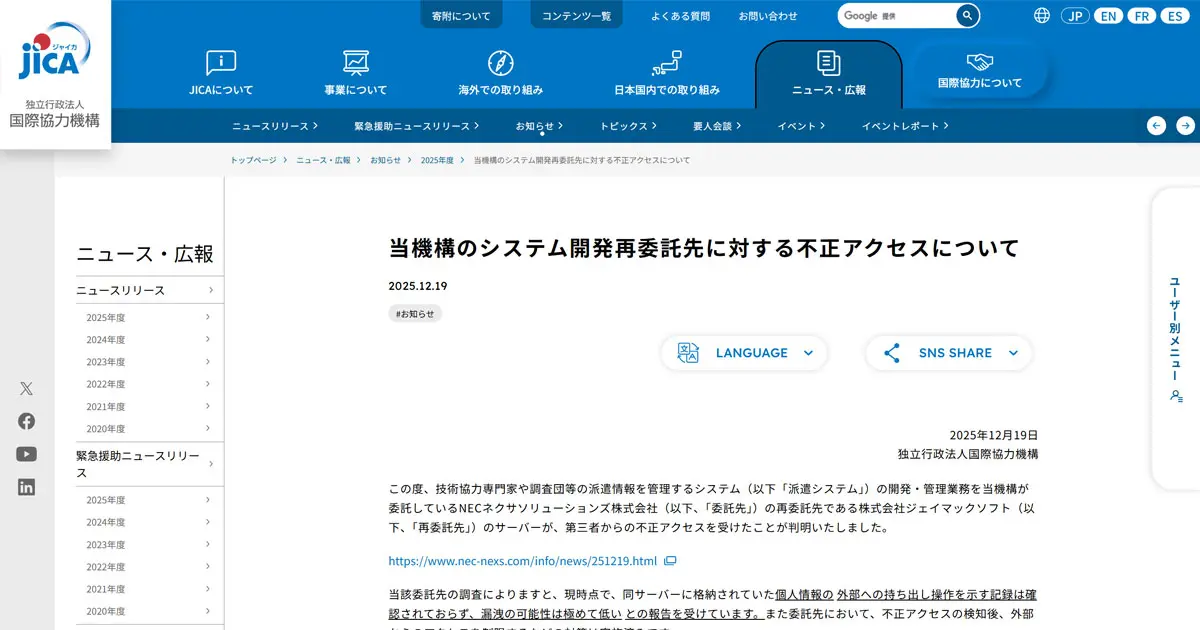Open JICA's YouTube channel icon
The image size is (1200, 630).
coord(26,454)
